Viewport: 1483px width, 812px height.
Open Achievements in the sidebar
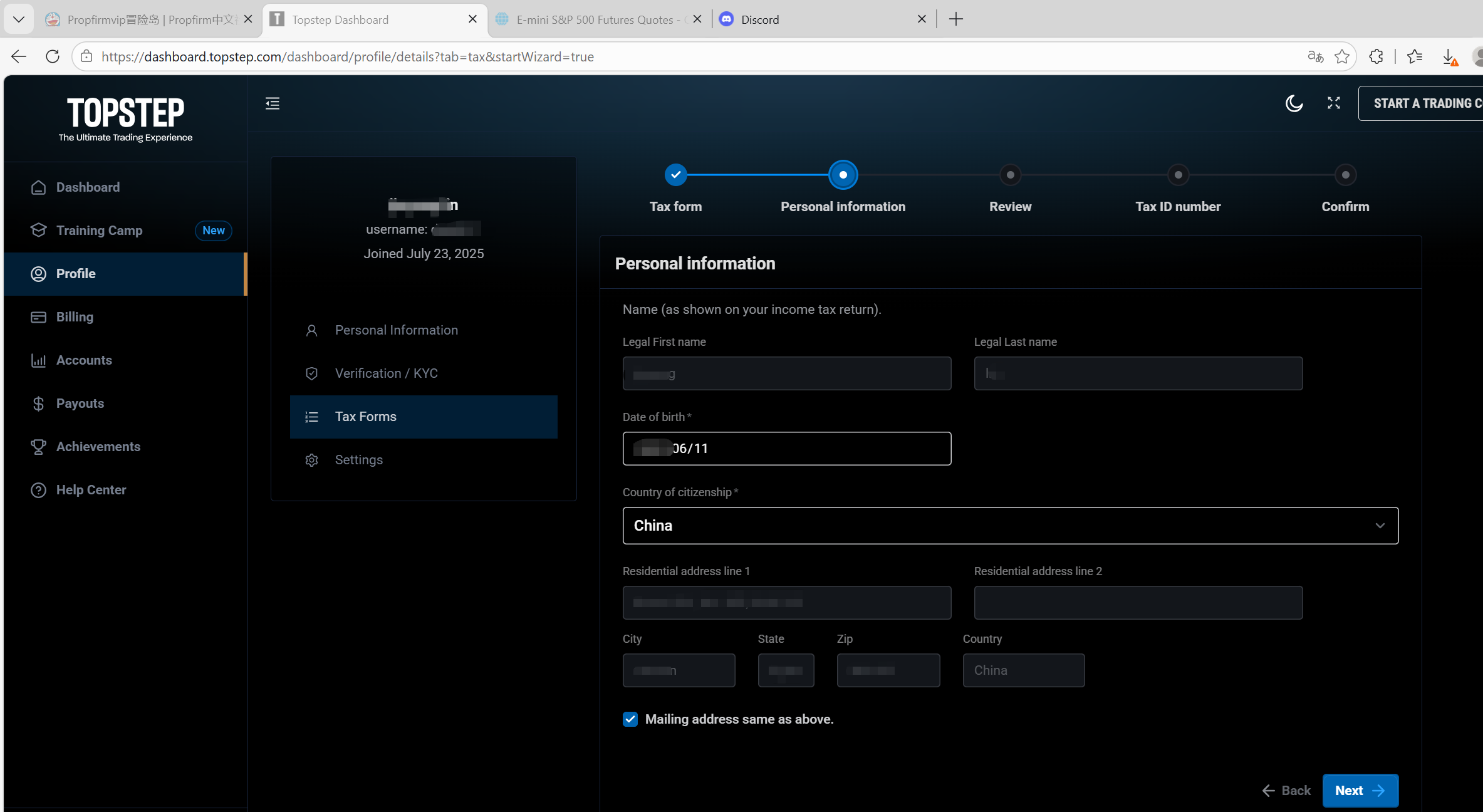(125, 447)
